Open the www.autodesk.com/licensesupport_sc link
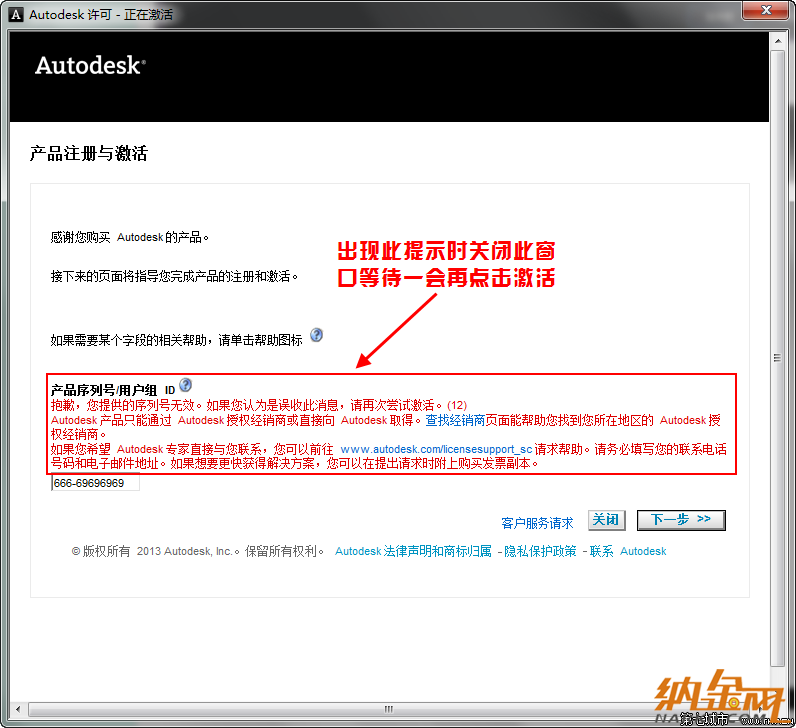The width and height of the screenshot is (796, 728). 436,449
